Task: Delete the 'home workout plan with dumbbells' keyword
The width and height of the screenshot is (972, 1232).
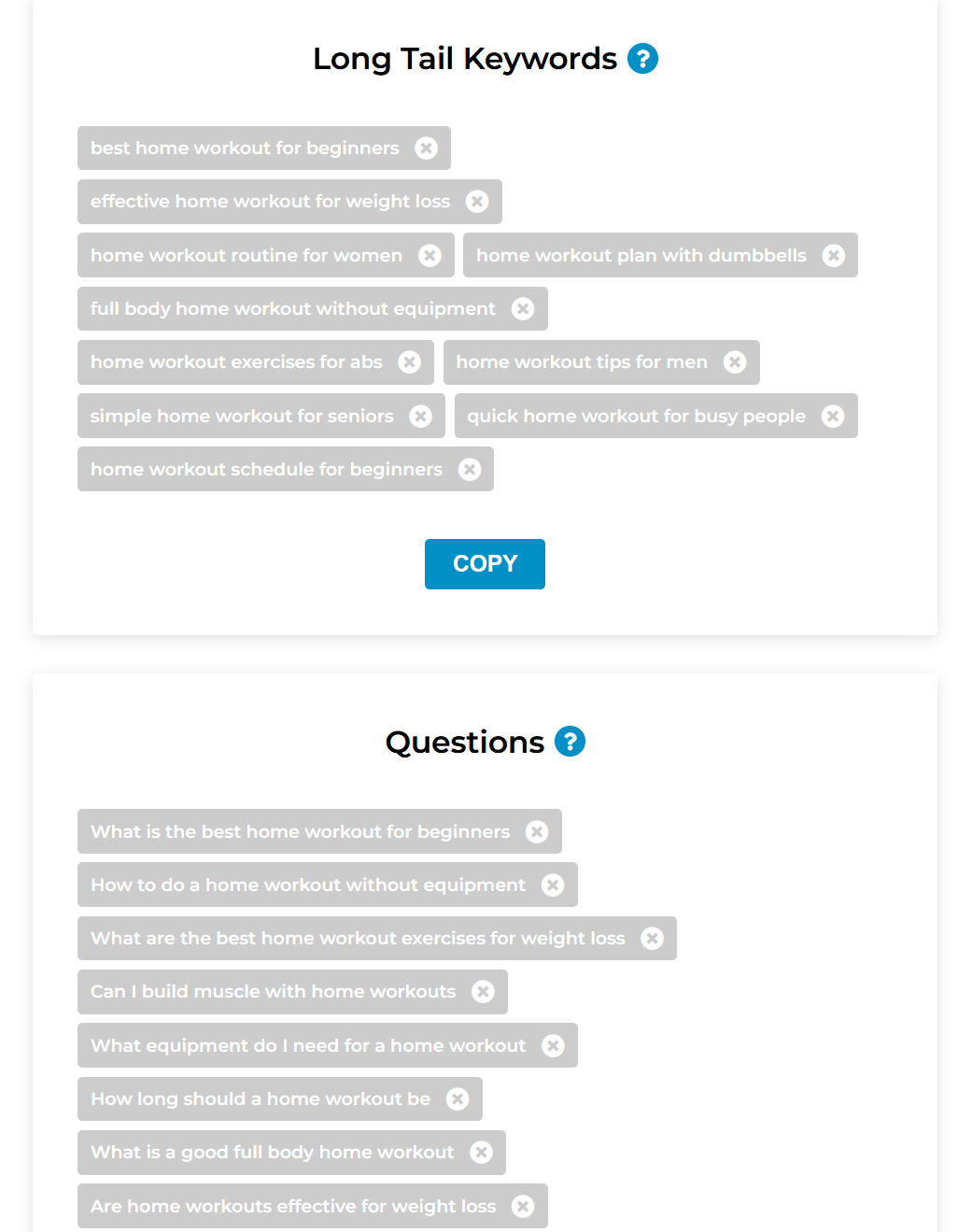Action: [x=834, y=255]
